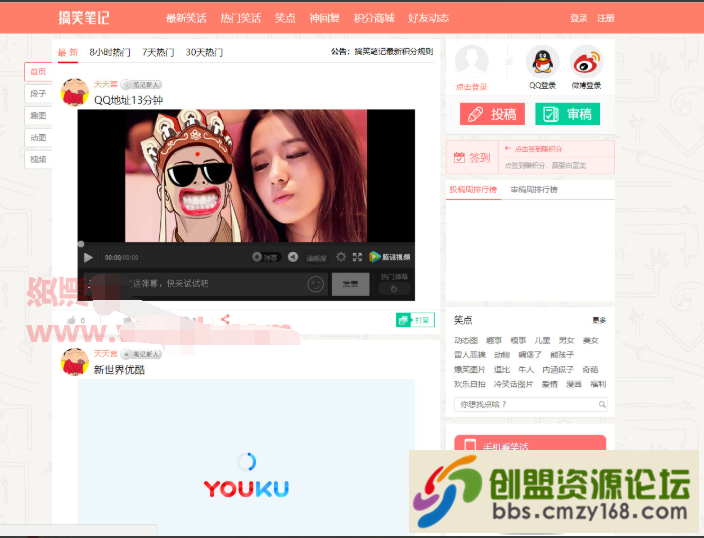Select 视频 in the left sidebar
The image size is (704, 538).
click(38, 159)
